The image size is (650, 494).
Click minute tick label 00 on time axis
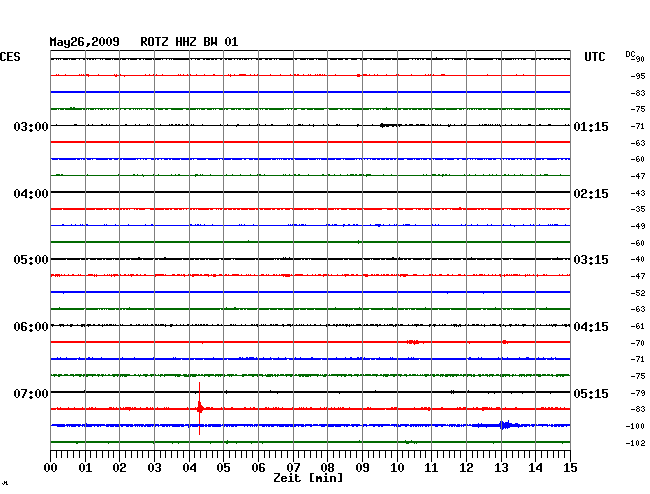[51, 468]
